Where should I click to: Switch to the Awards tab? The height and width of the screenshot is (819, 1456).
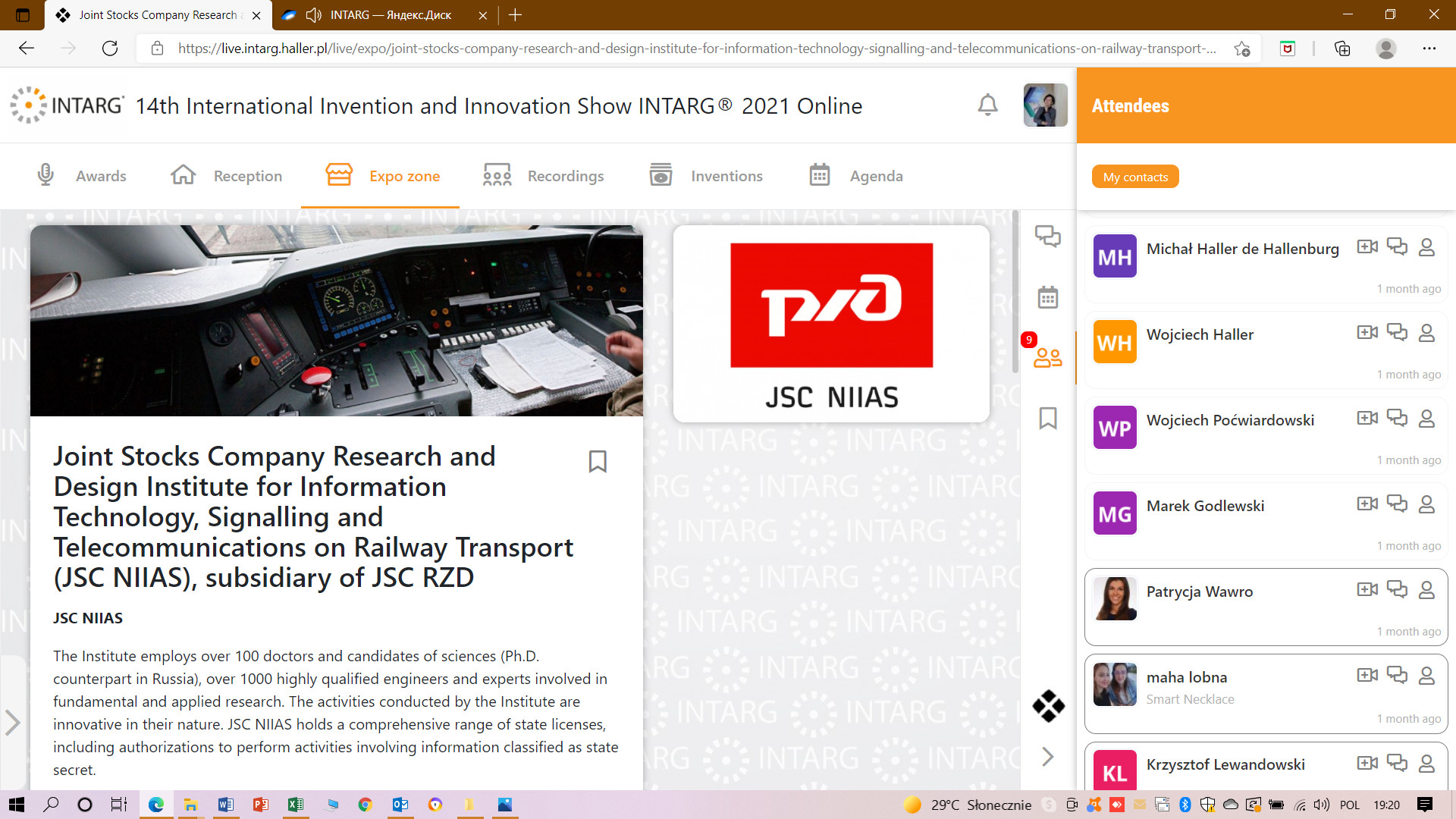coord(81,176)
